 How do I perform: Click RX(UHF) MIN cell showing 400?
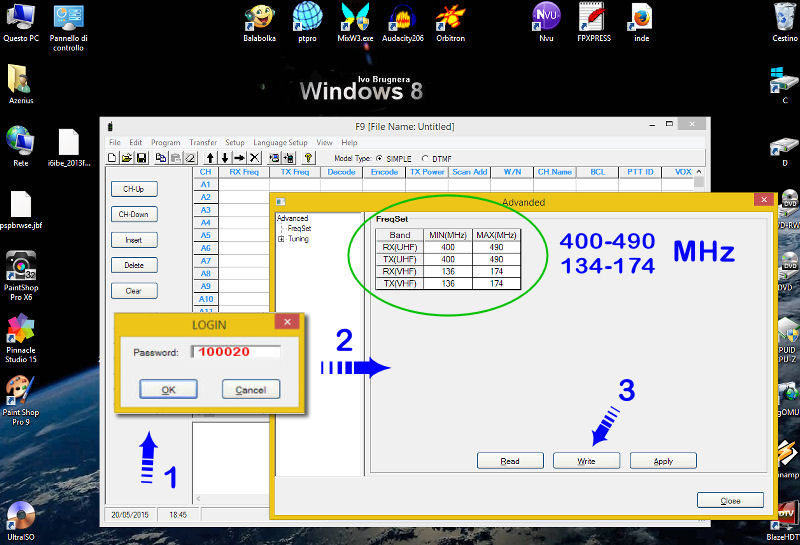tap(448, 247)
